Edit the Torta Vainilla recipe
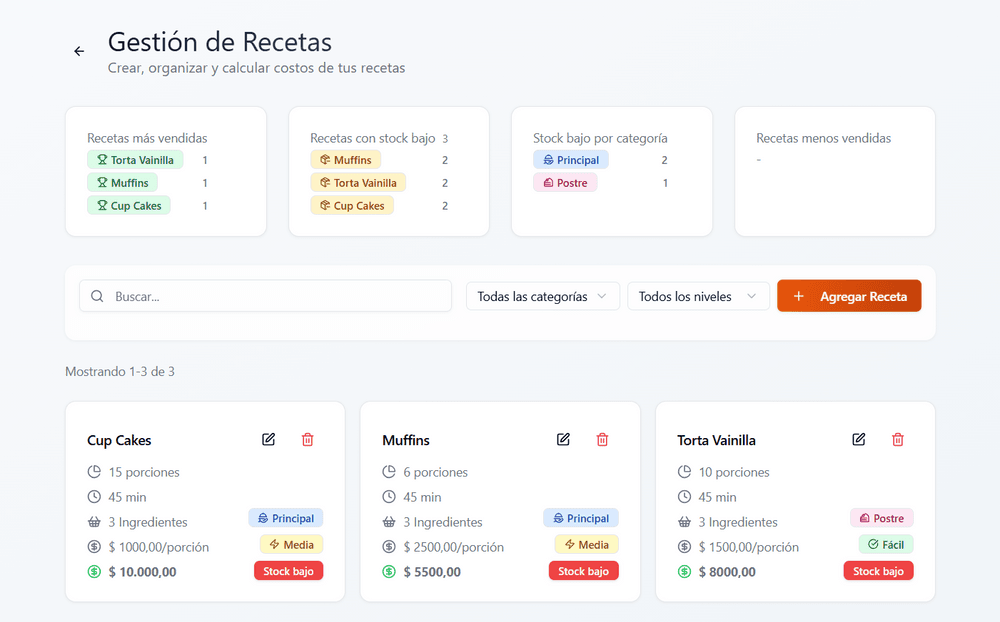This screenshot has width=1000, height=622. 858,440
